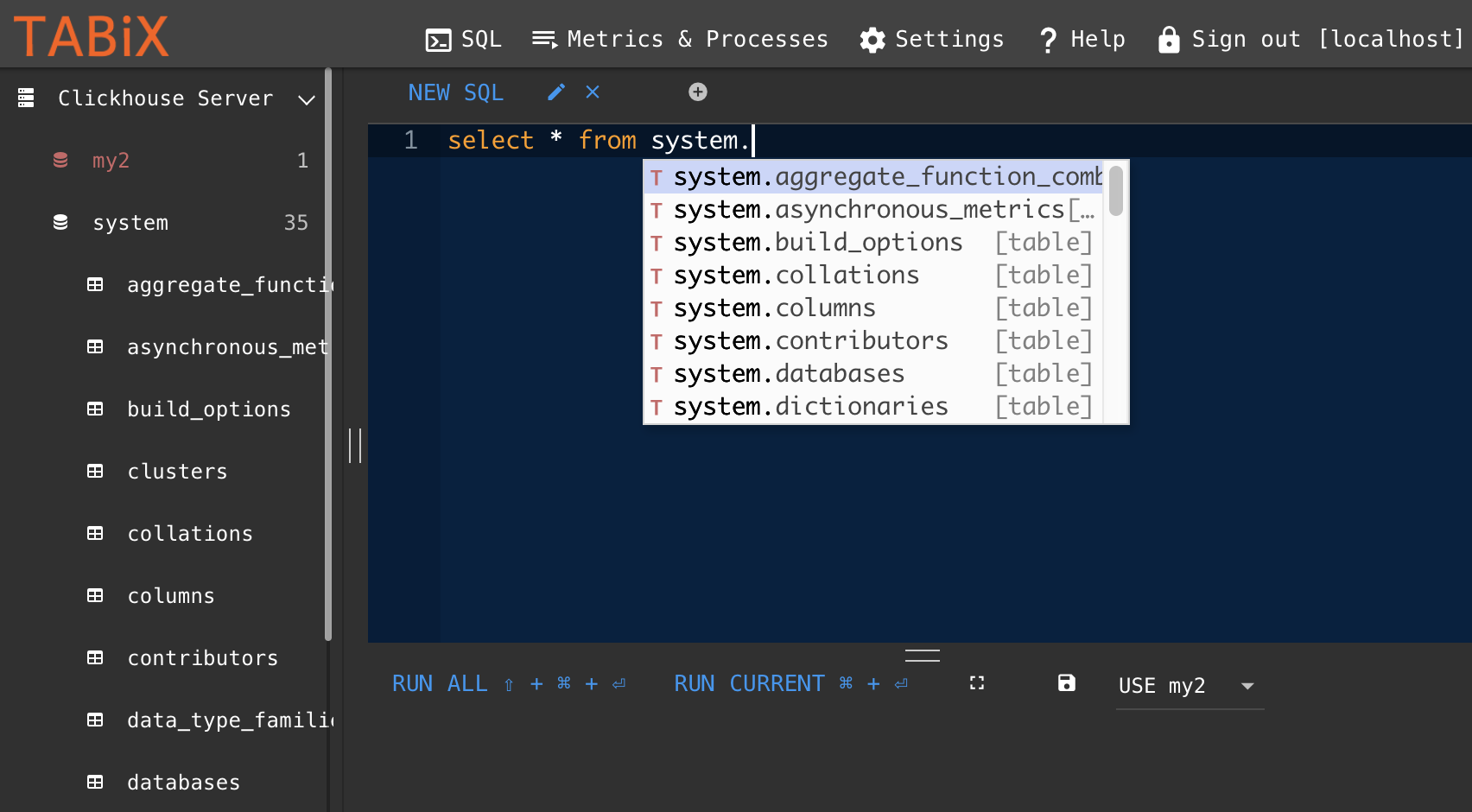Click table icon beside build_options

point(95,409)
